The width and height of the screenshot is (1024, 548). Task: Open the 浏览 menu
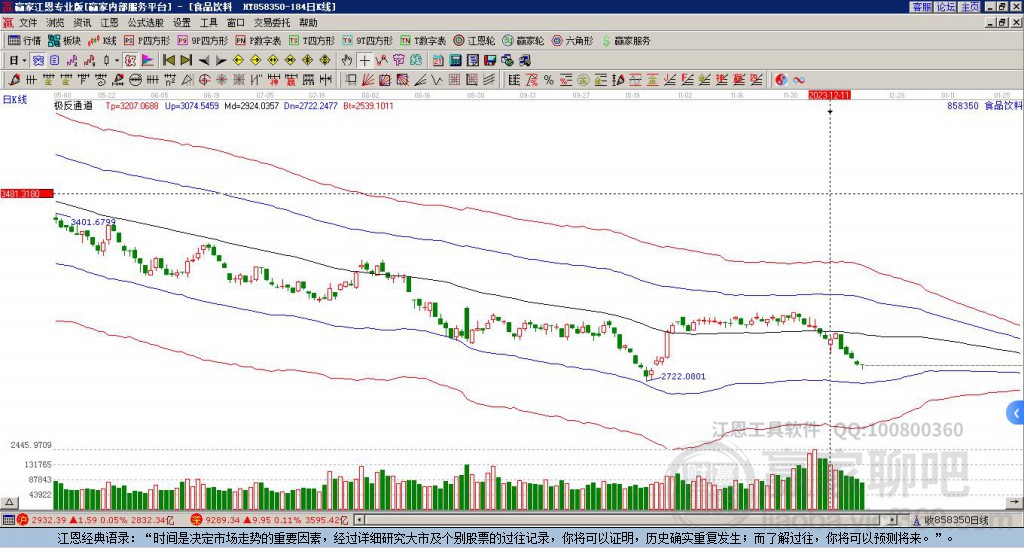[x=55, y=23]
